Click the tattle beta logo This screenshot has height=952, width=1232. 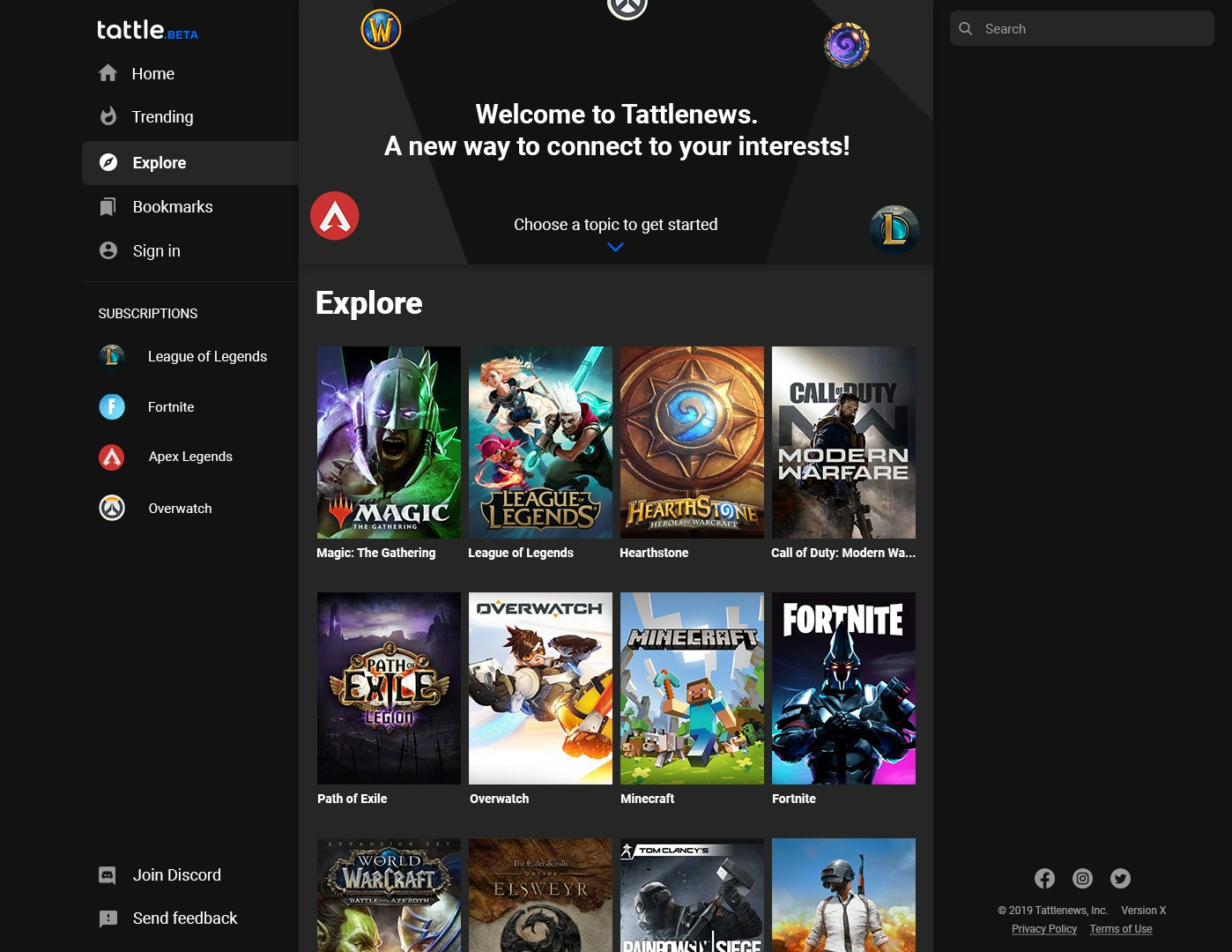pyautogui.click(x=147, y=30)
